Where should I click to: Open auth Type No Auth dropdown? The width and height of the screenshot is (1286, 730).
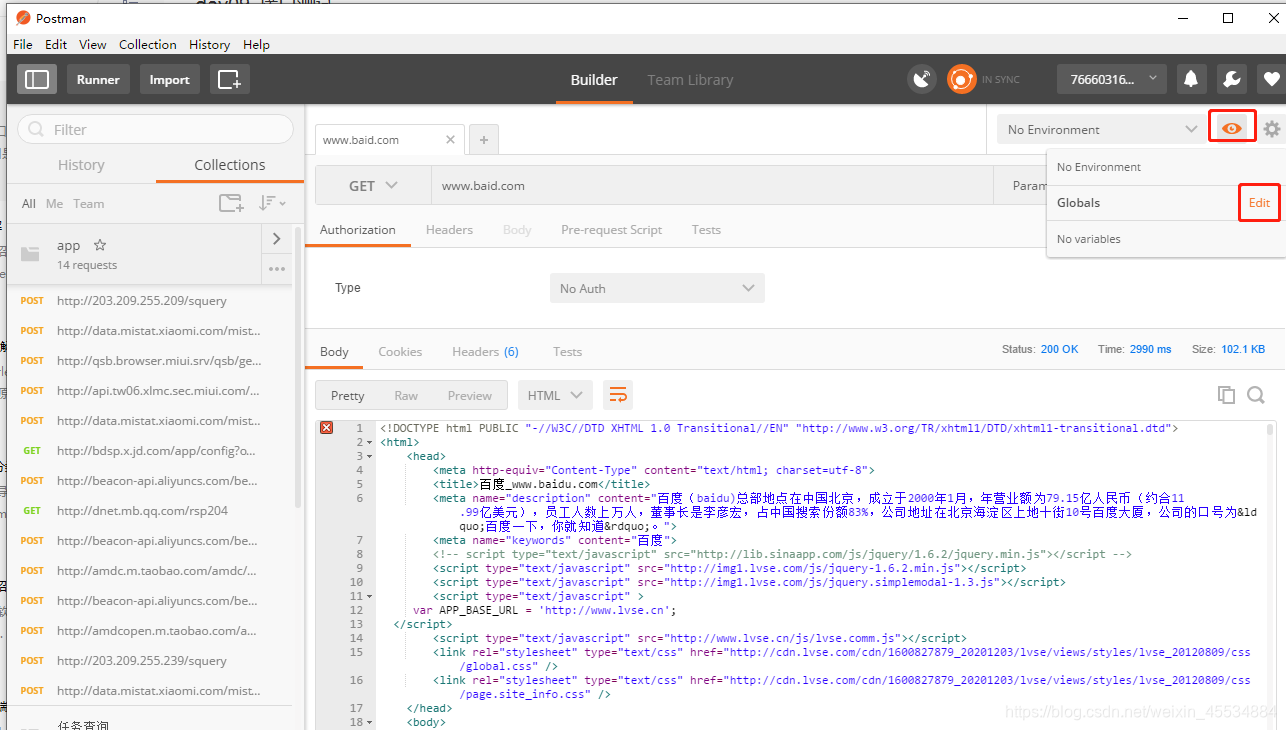[657, 288]
